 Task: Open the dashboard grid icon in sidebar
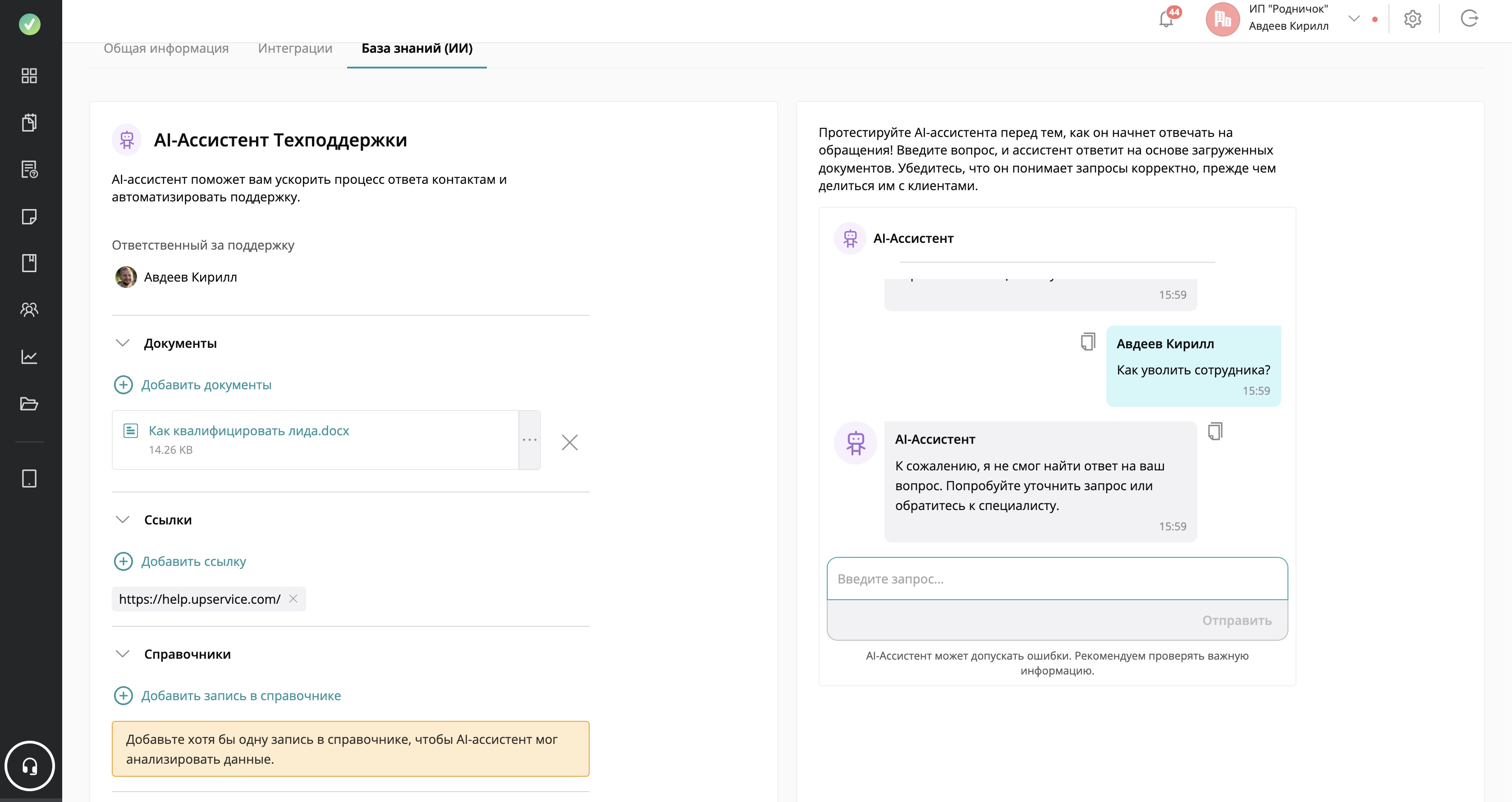[29, 76]
